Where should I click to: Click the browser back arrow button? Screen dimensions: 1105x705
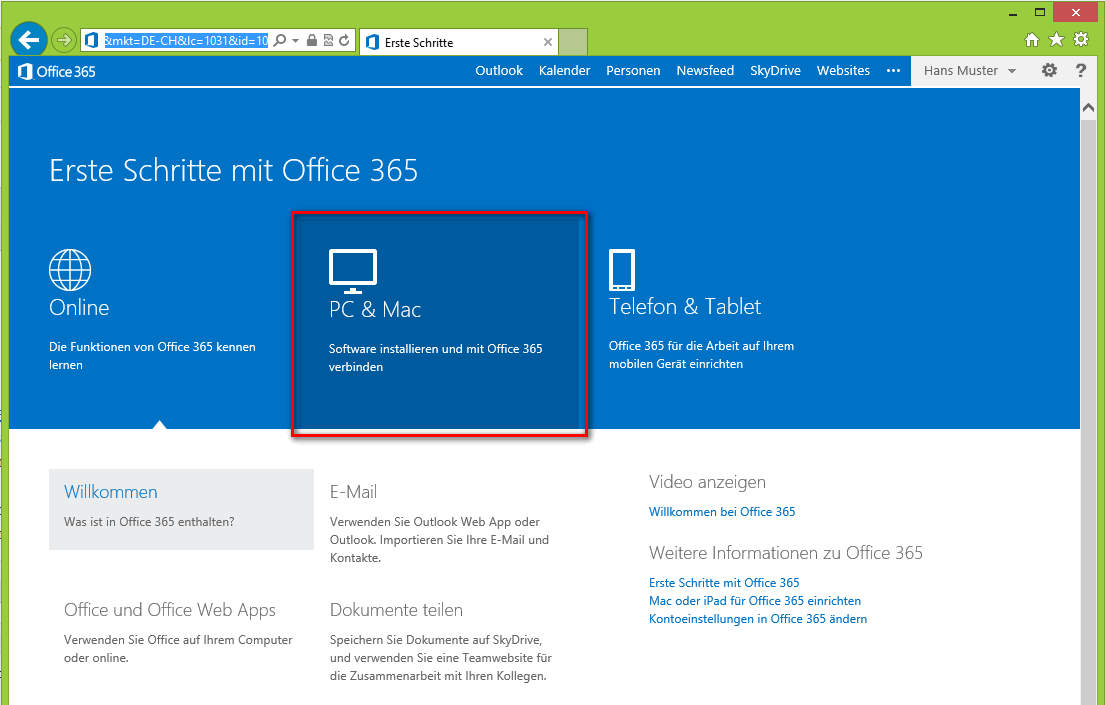(29, 39)
